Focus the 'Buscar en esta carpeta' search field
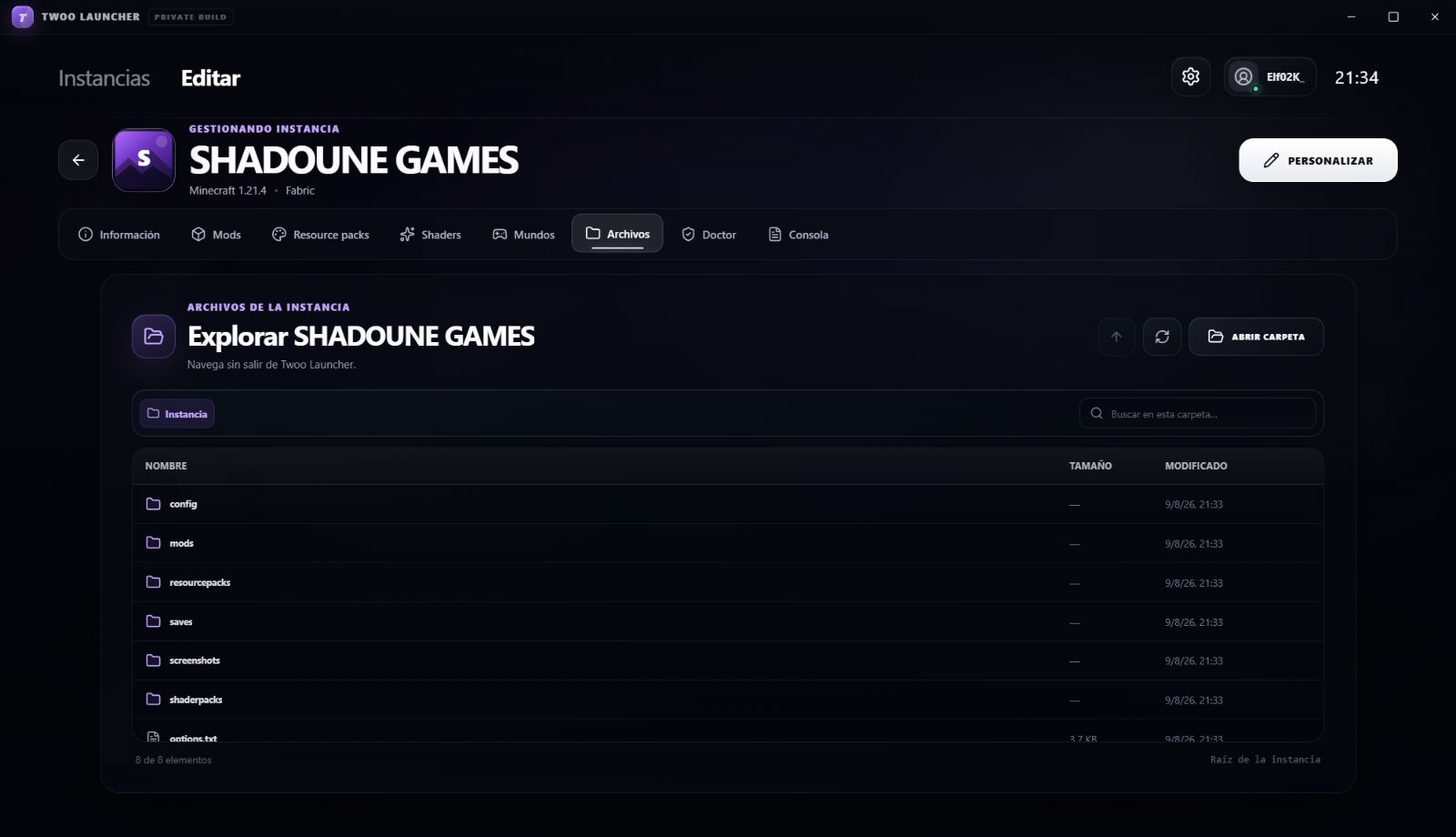This screenshot has width=1456, height=837. (x=1198, y=414)
